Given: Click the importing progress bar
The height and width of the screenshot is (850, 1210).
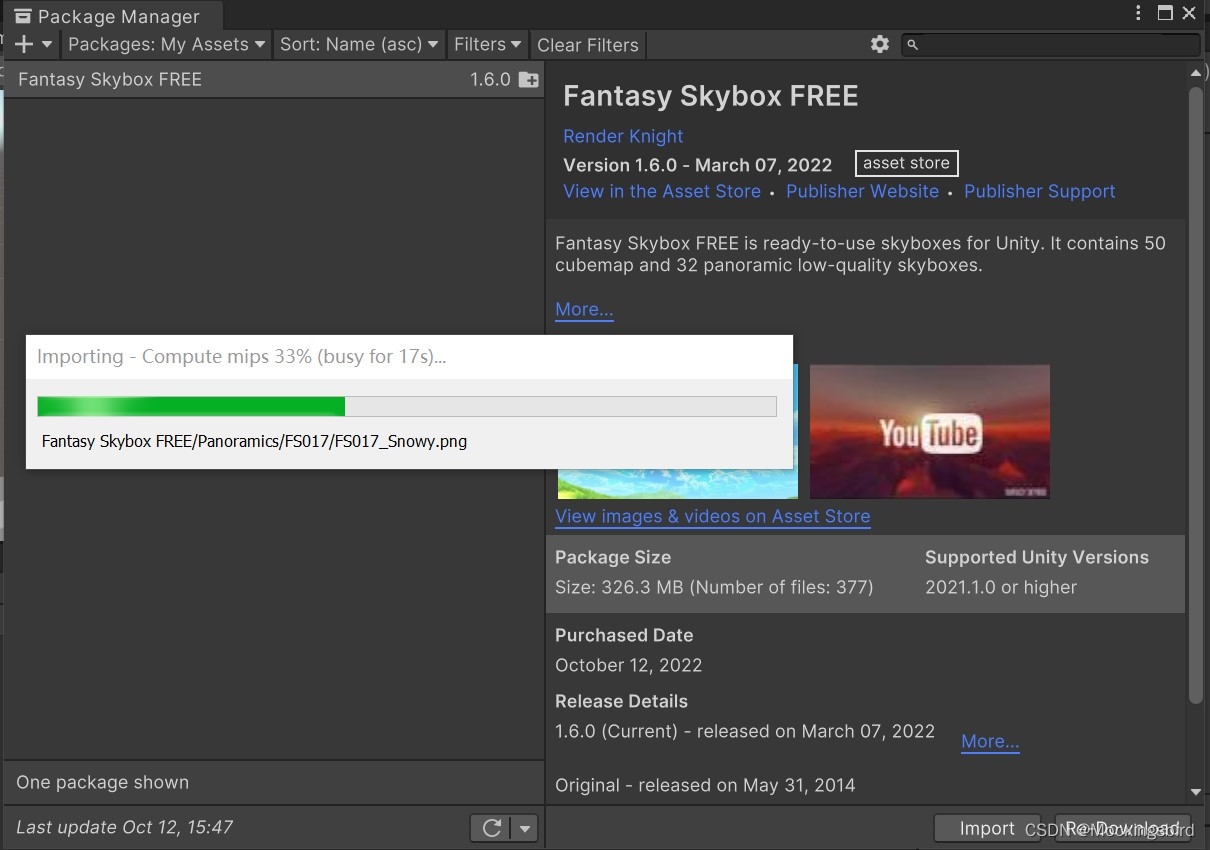Looking at the screenshot, I should click(x=407, y=406).
